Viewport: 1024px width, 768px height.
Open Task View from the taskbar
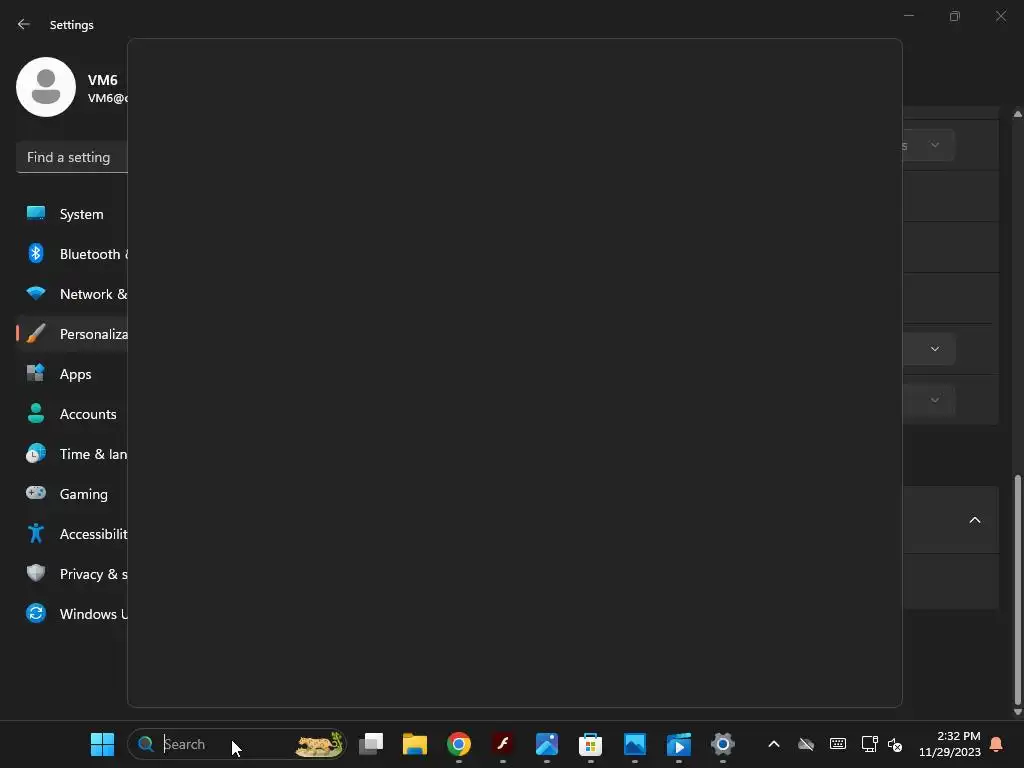pyautogui.click(x=371, y=744)
